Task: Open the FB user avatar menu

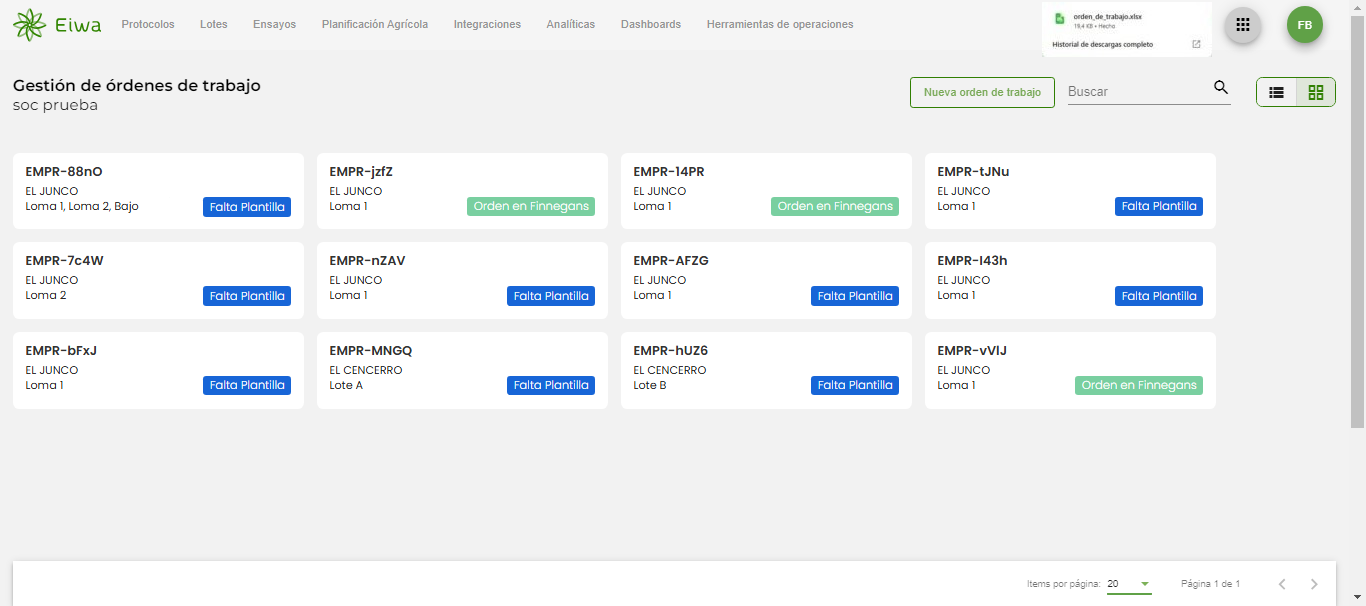Action: [1305, 25]
